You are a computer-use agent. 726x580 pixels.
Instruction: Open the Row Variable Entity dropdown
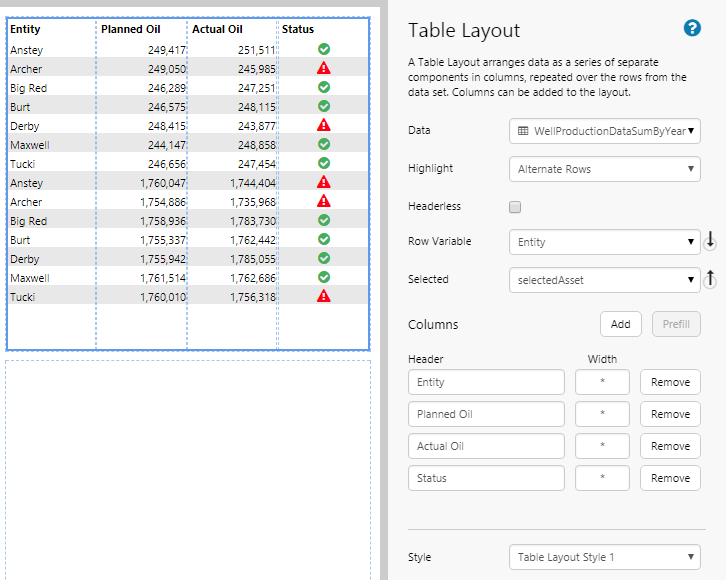(x=604, y=242)
